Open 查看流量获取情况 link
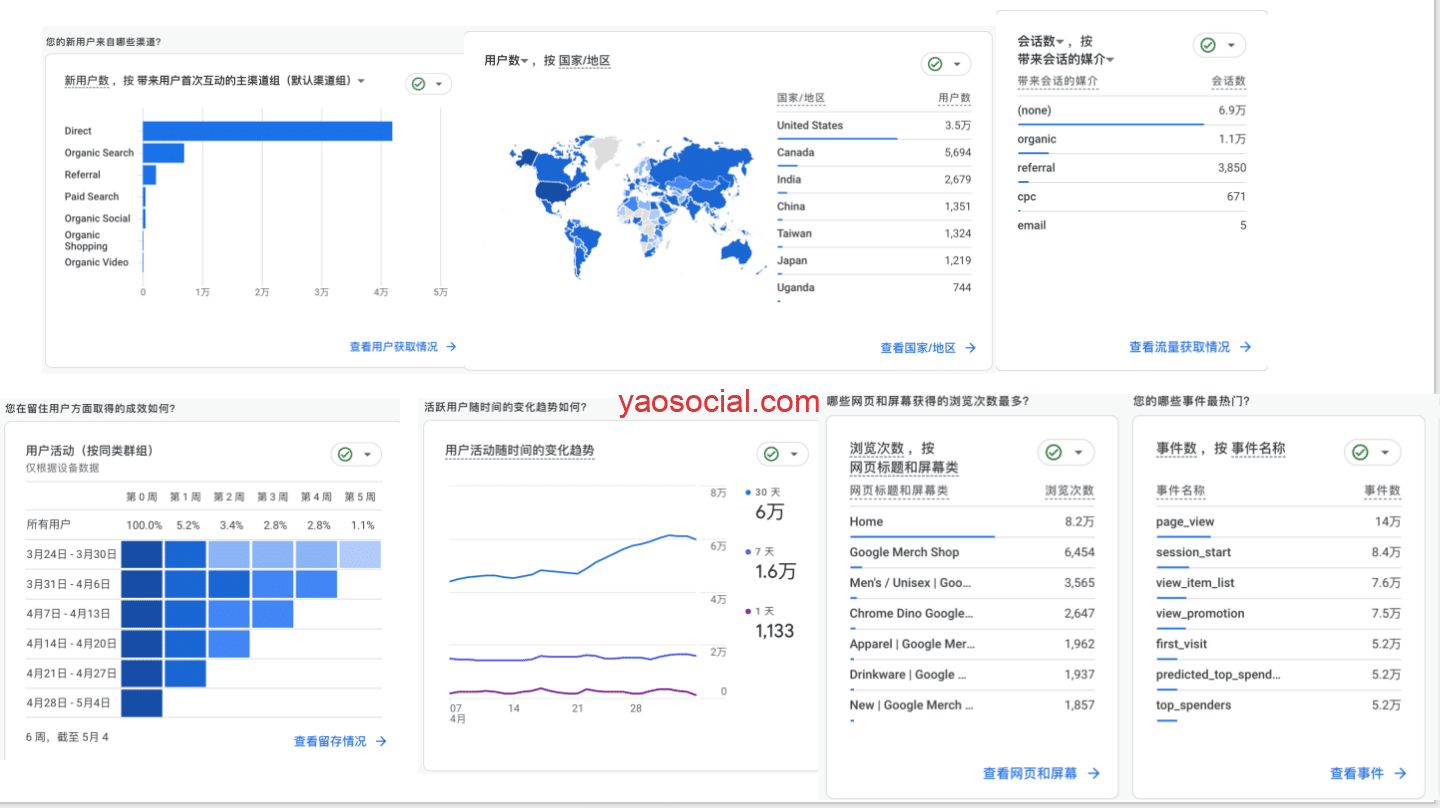Screen dimensions: 1440x808 coord(1179,347)
